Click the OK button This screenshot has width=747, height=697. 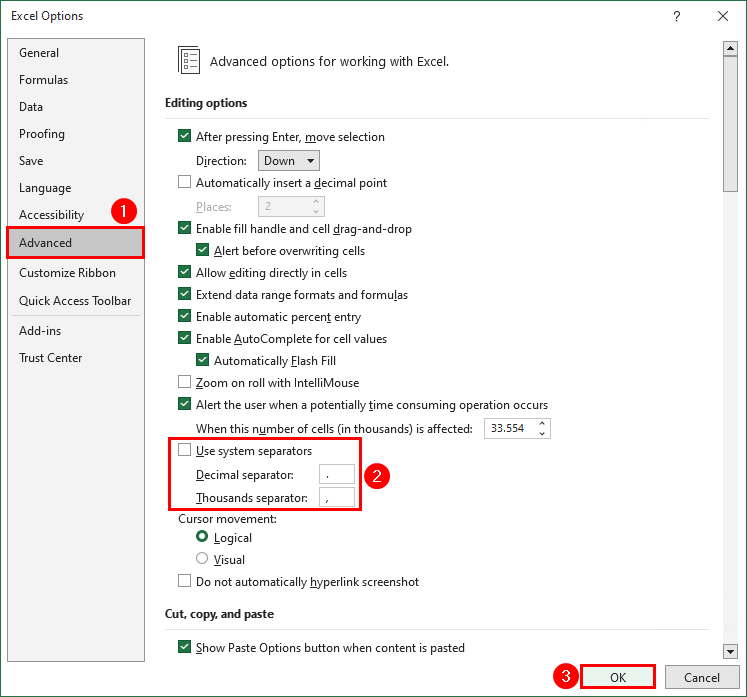[618, 677]
